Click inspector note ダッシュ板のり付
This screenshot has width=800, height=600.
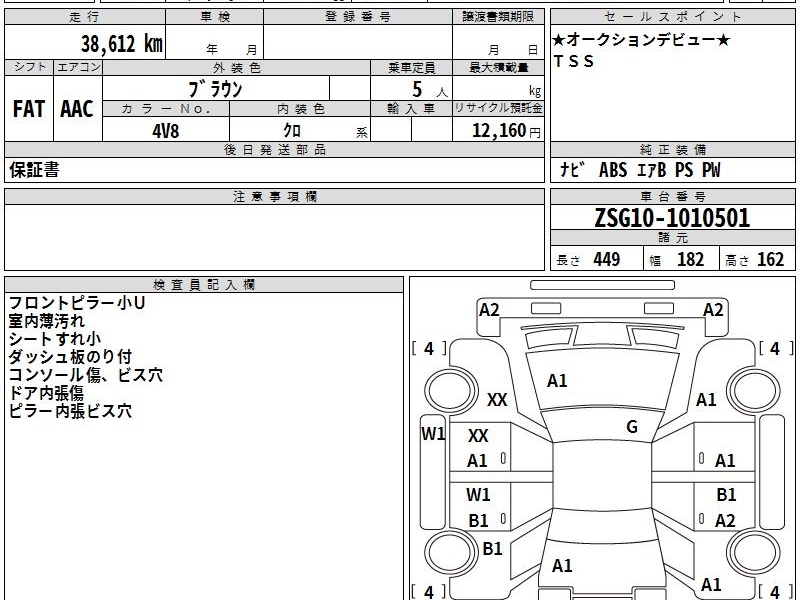pos(70,357)
